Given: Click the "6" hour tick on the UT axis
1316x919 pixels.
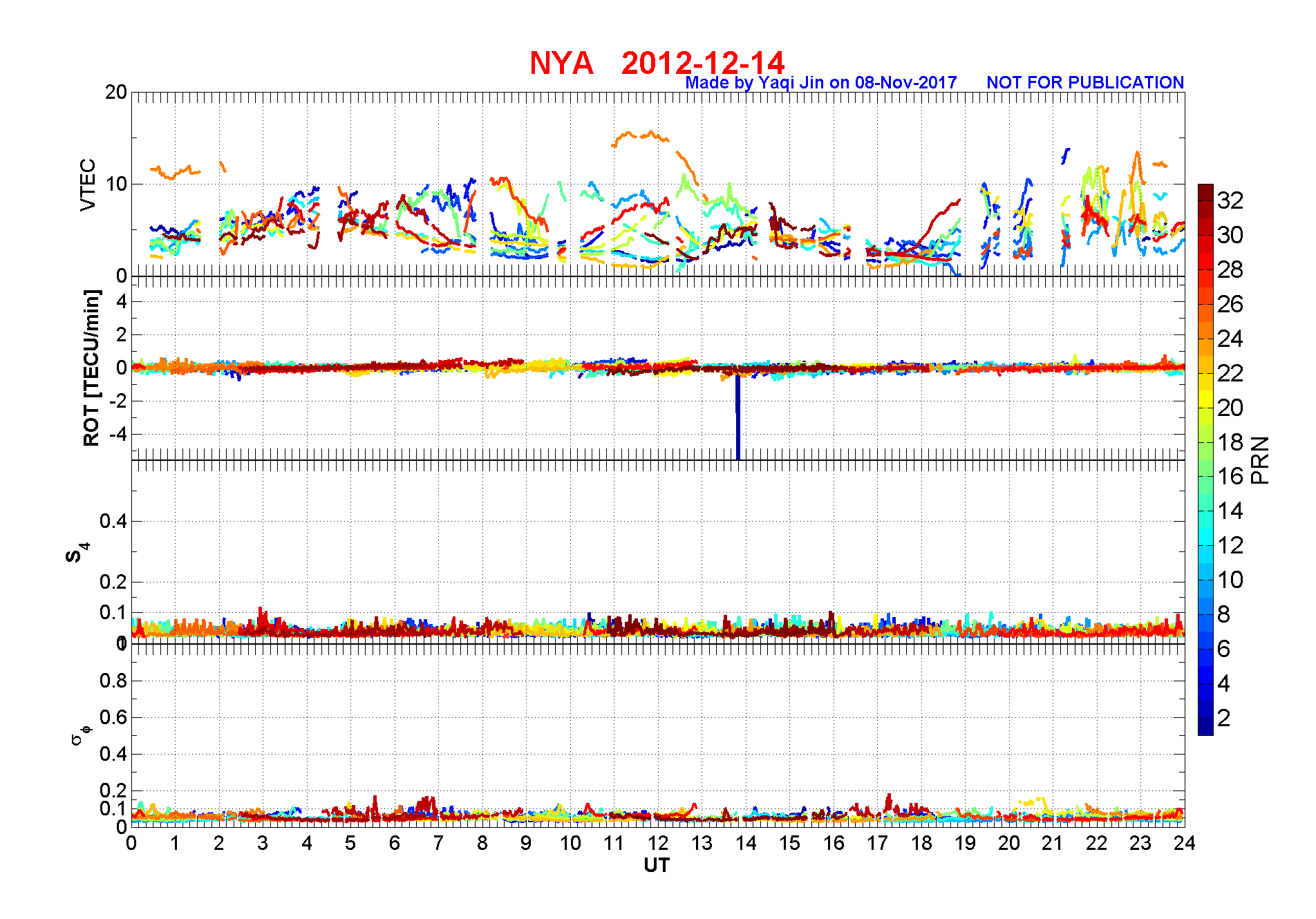Looking at the screenshot, I should pyautogui.click(x=395, y=843).
